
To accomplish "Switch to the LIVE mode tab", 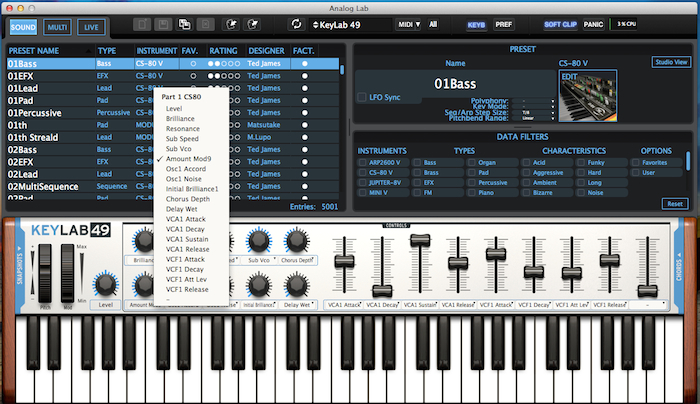I will [x=91, y=27].
